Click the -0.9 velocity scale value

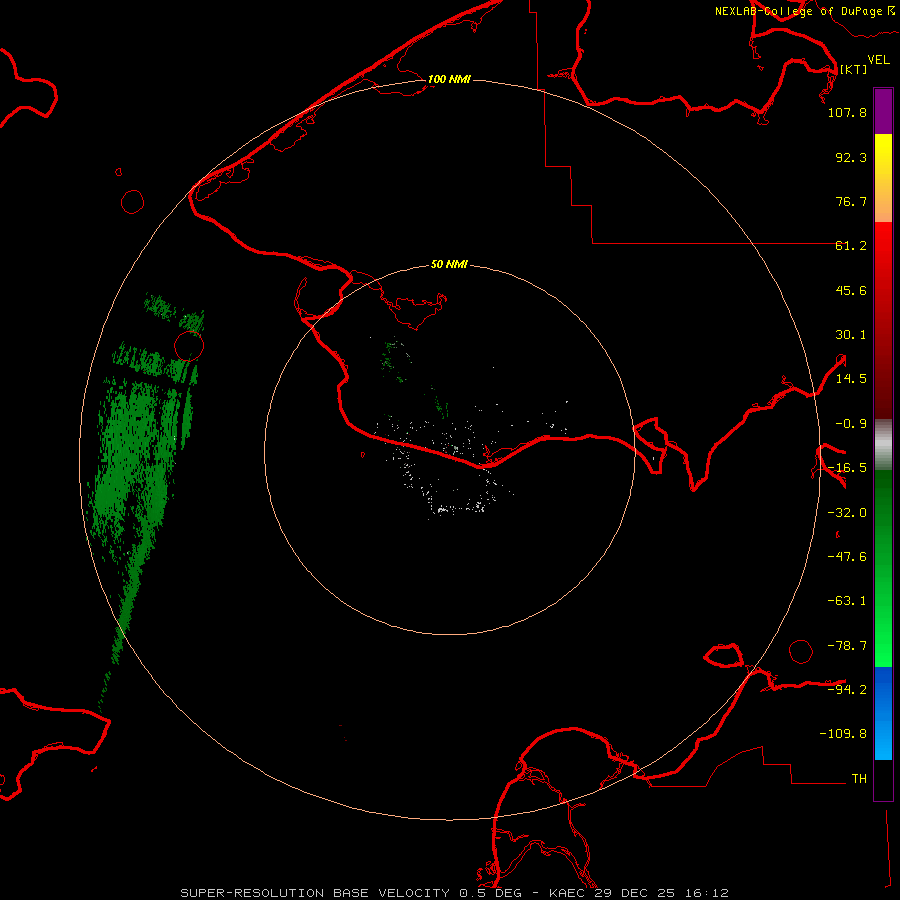(x=851, y=424)
